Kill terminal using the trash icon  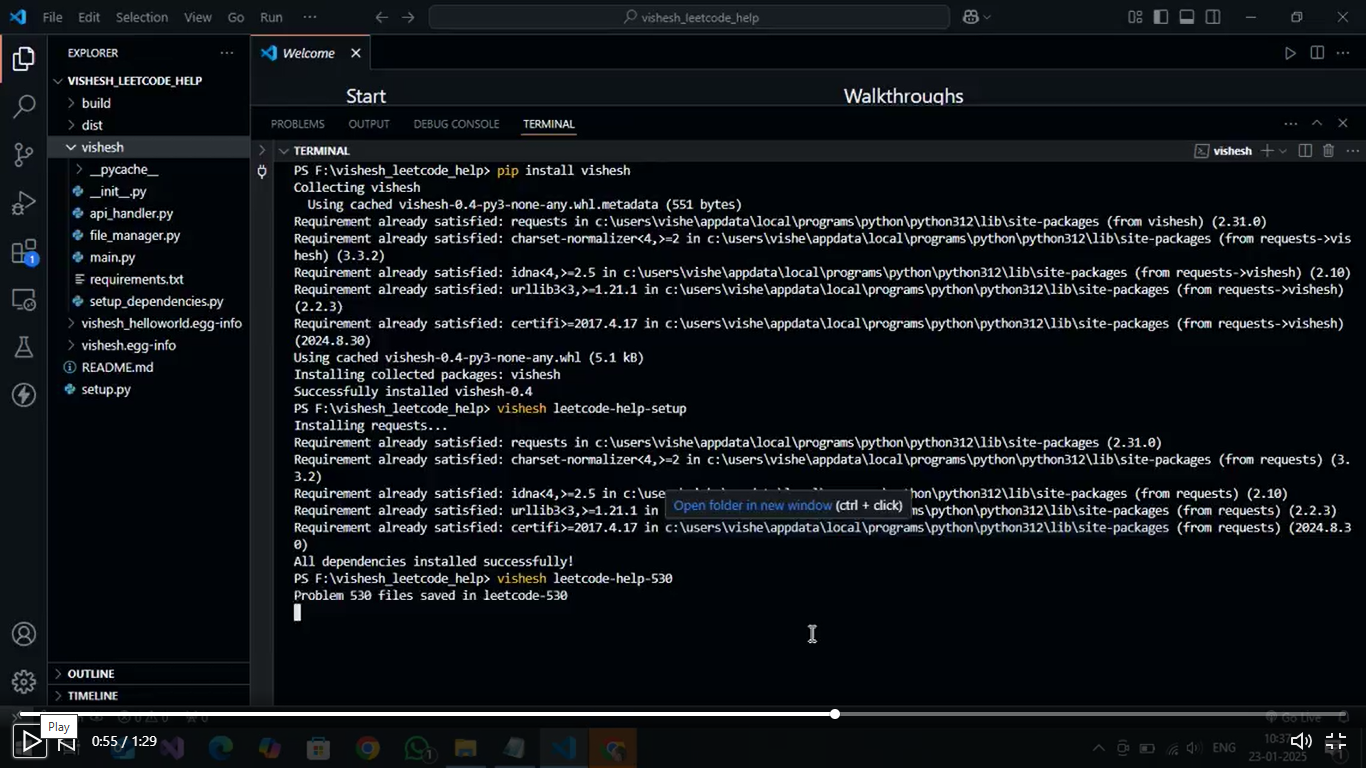click(x=1328, y=151)
